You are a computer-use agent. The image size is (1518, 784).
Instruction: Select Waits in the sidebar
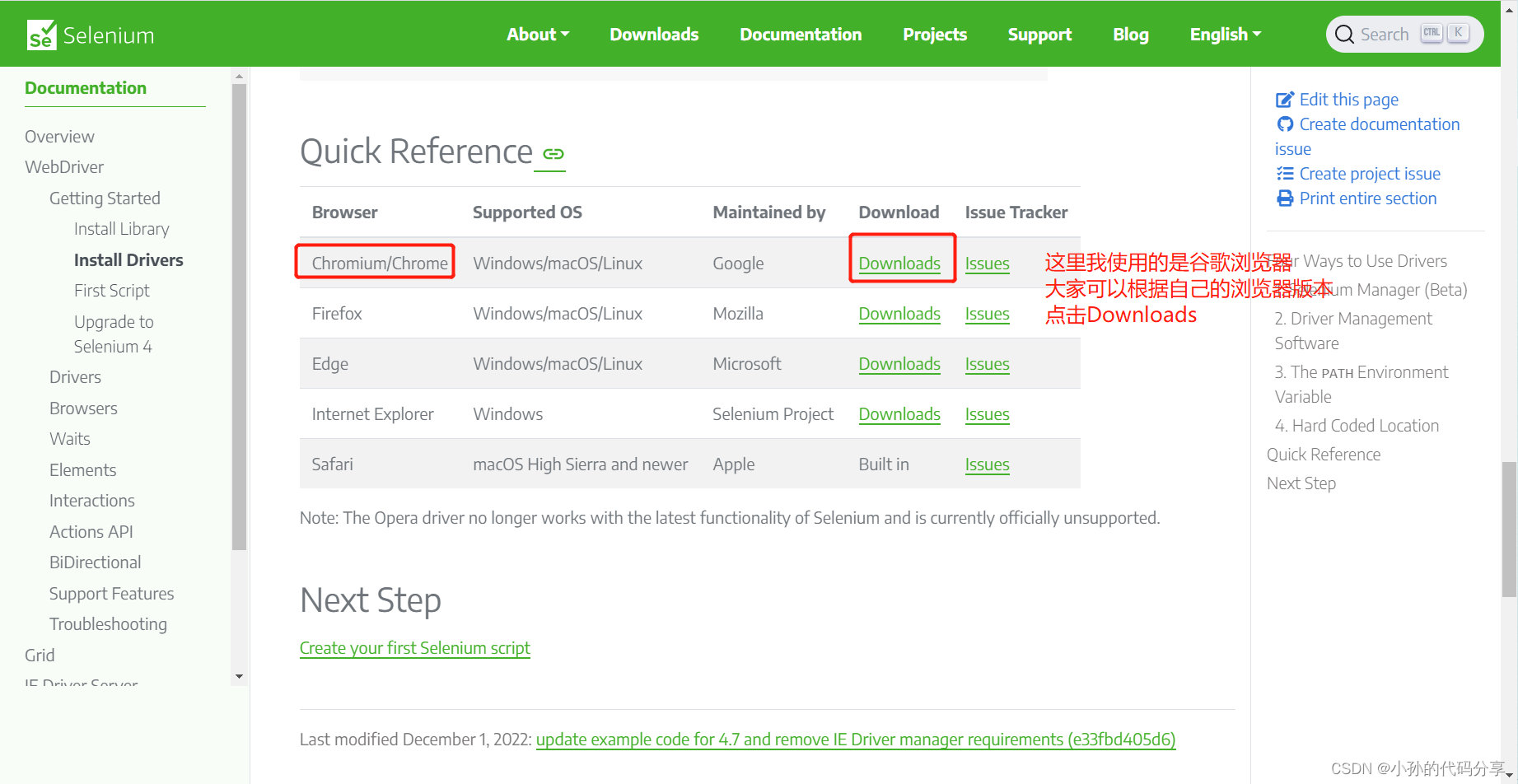70,439
